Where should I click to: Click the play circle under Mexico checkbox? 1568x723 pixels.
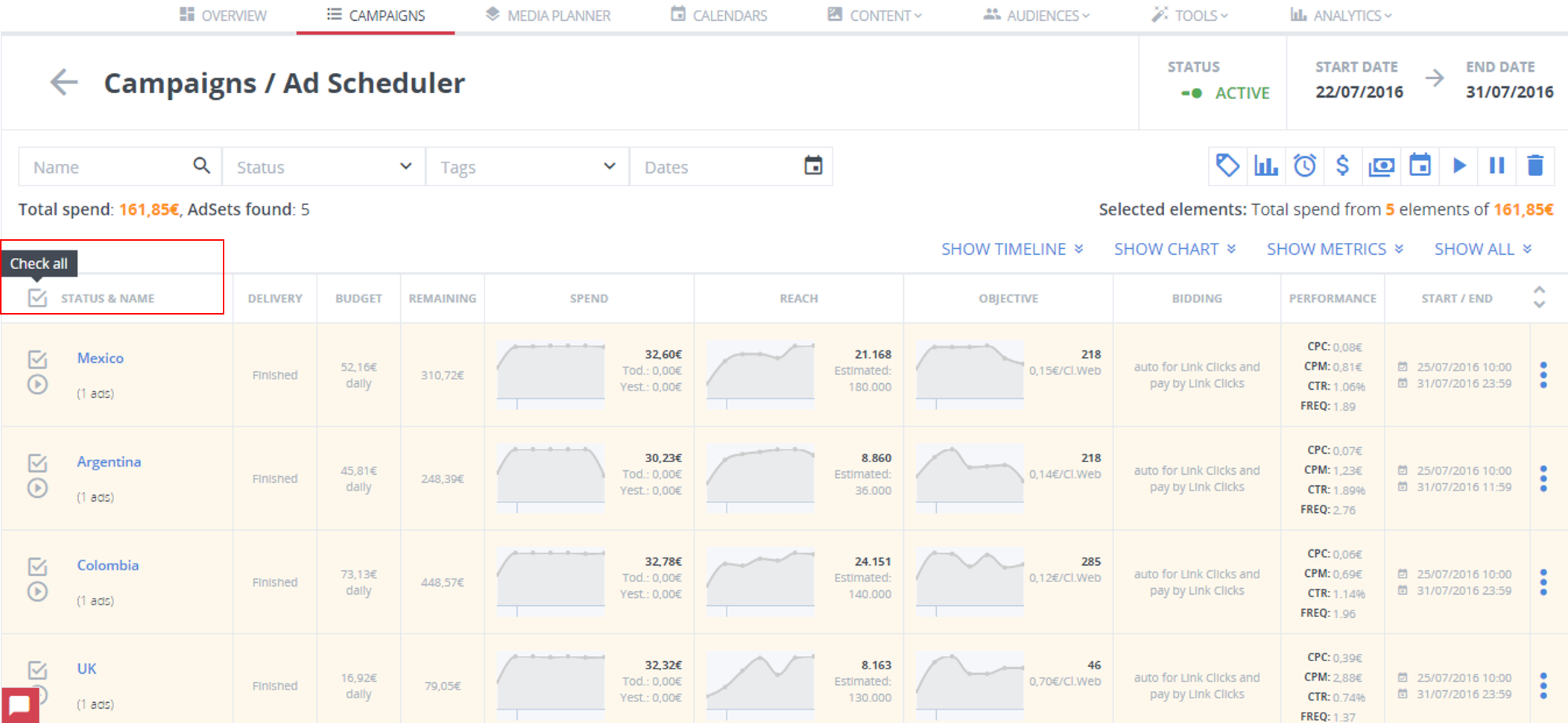click(x=37, y=385)
